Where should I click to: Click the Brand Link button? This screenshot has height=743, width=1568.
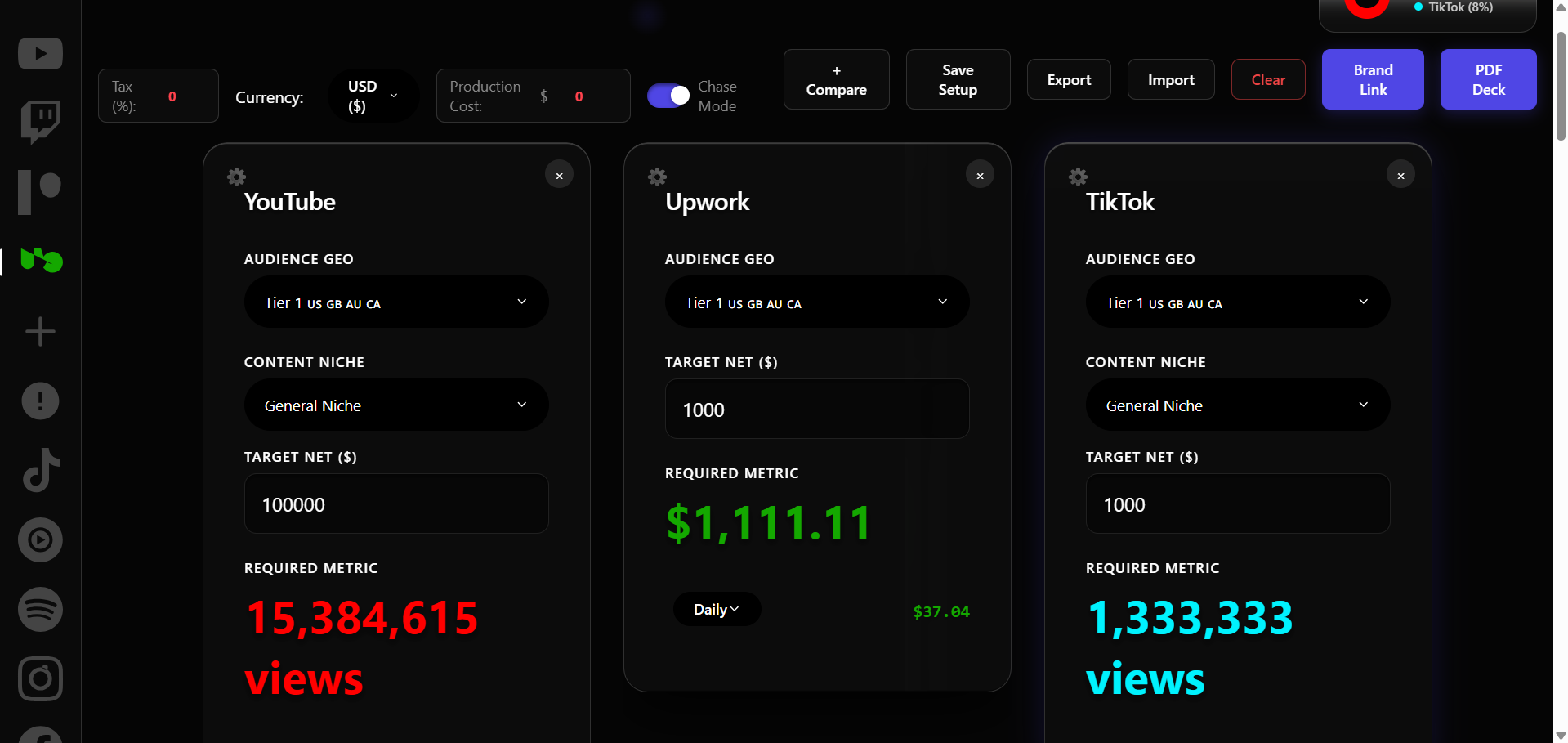point(1373,79)
